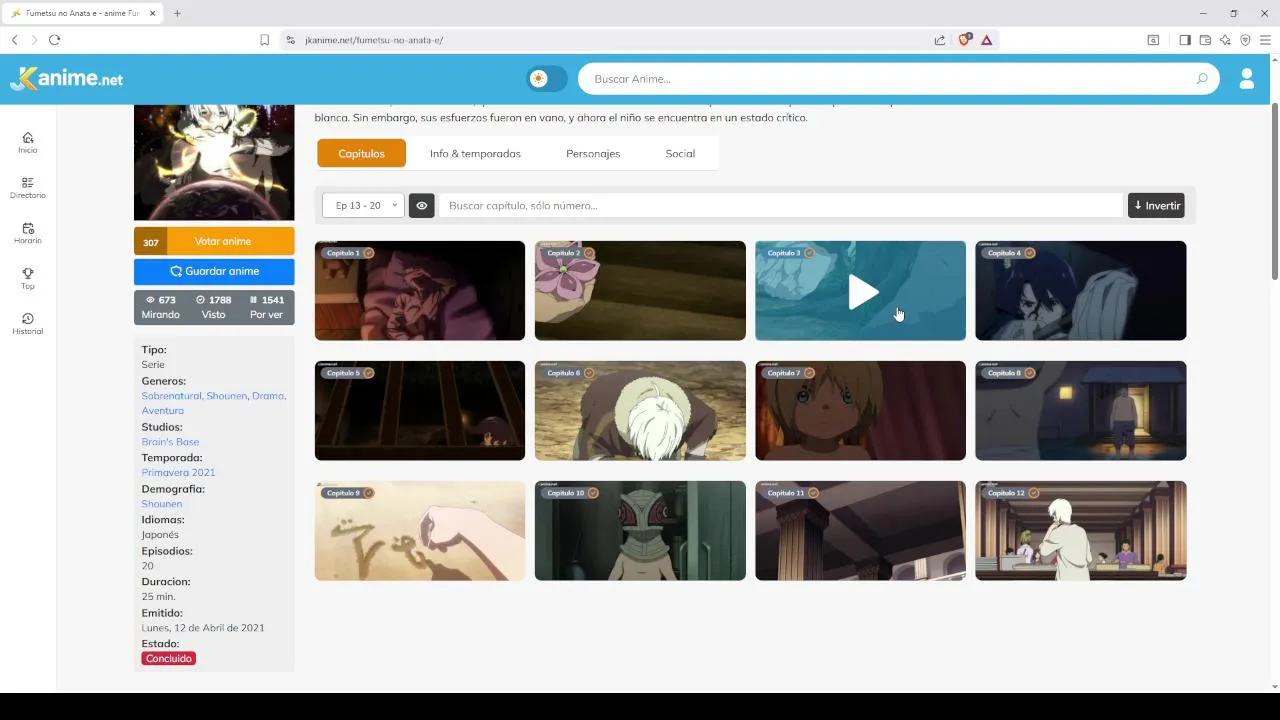Open the Shounen genre link
1280x720 pixels.
click(x=226, y=396)
